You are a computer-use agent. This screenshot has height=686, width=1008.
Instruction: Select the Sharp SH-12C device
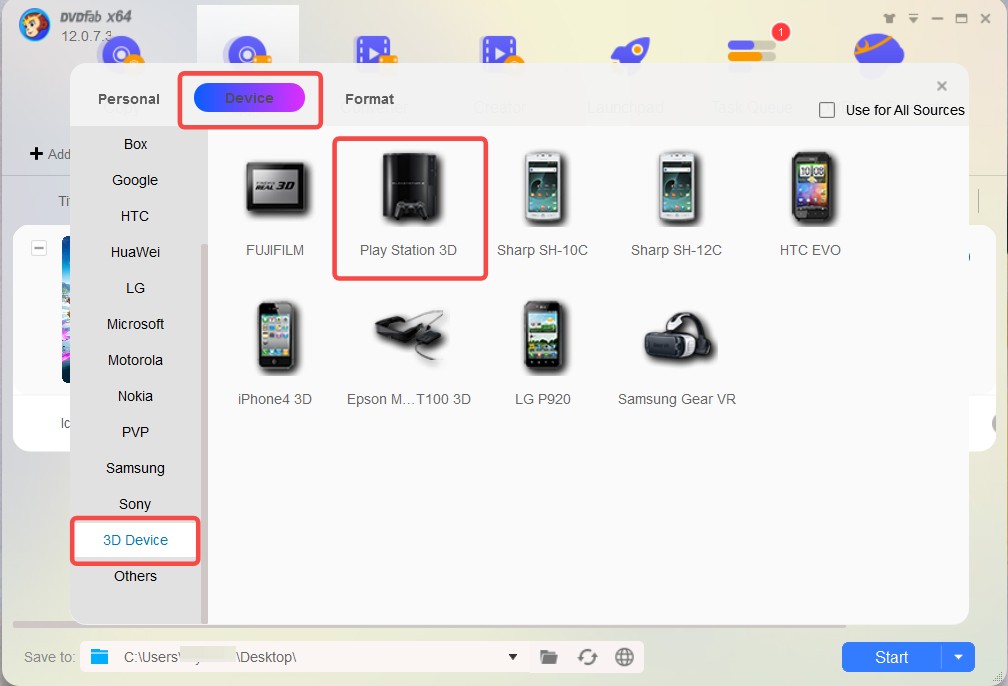676,206
